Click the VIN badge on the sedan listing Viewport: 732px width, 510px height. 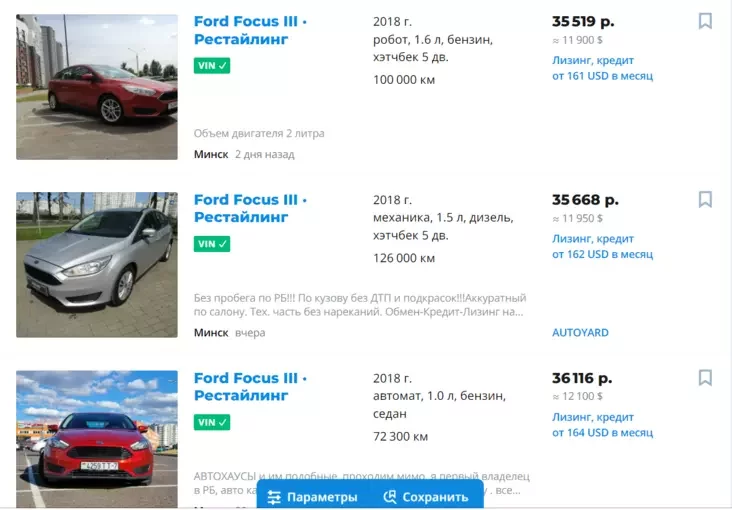pos(212,422)
